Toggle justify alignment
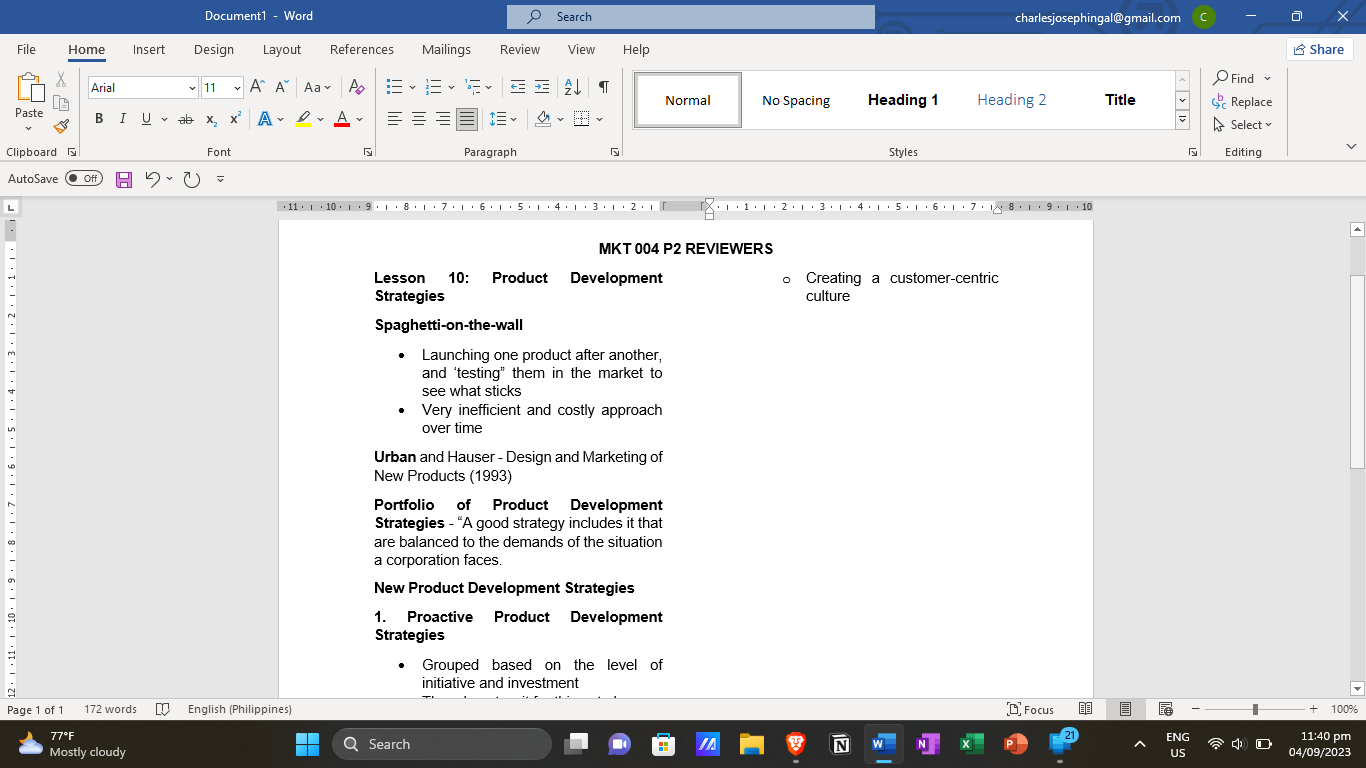Screen dimensions: 1366x768 click(467, 119)
